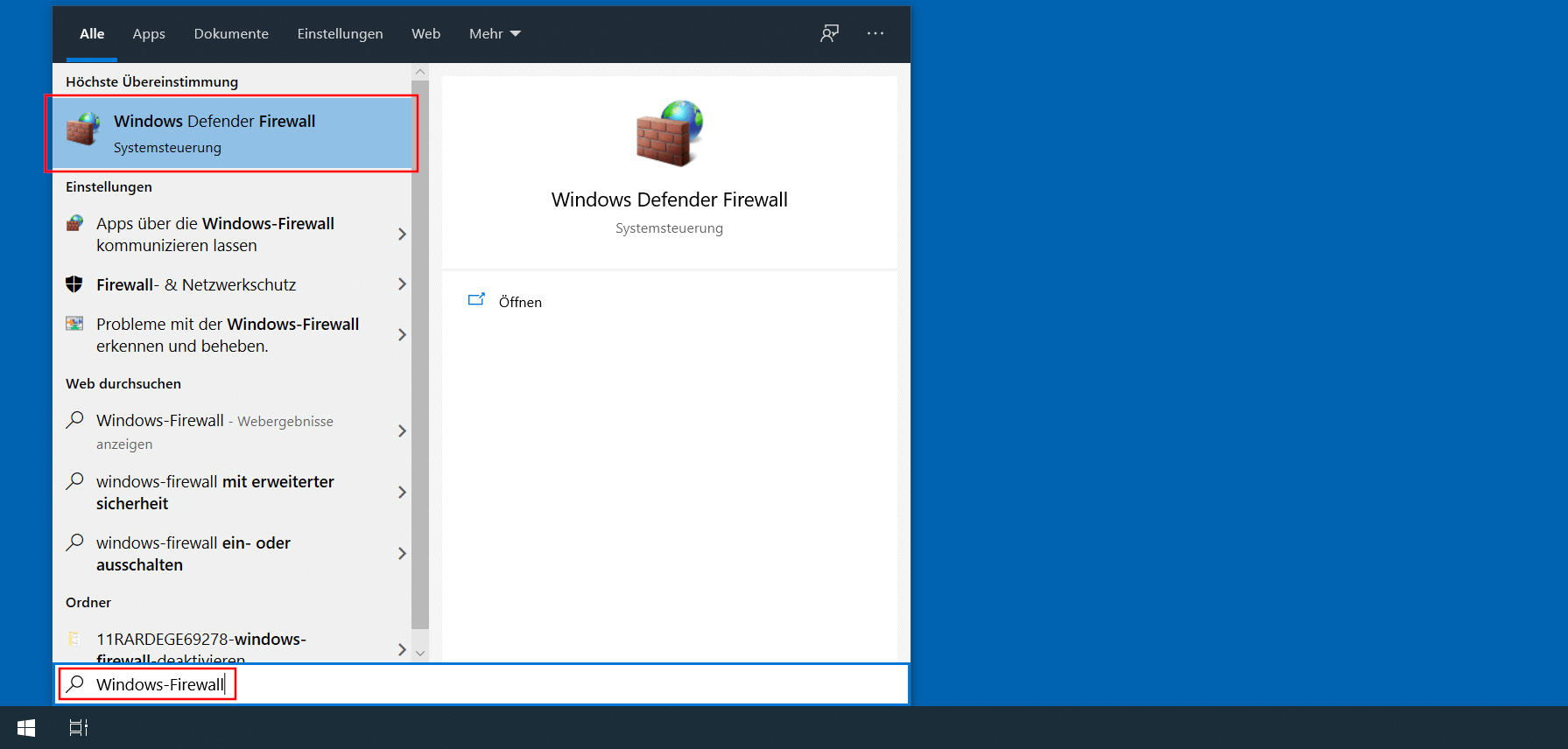Open Windows Defender Firewall best match
The height and width of the screenshot is (749, 1568).
click(232, 133)
